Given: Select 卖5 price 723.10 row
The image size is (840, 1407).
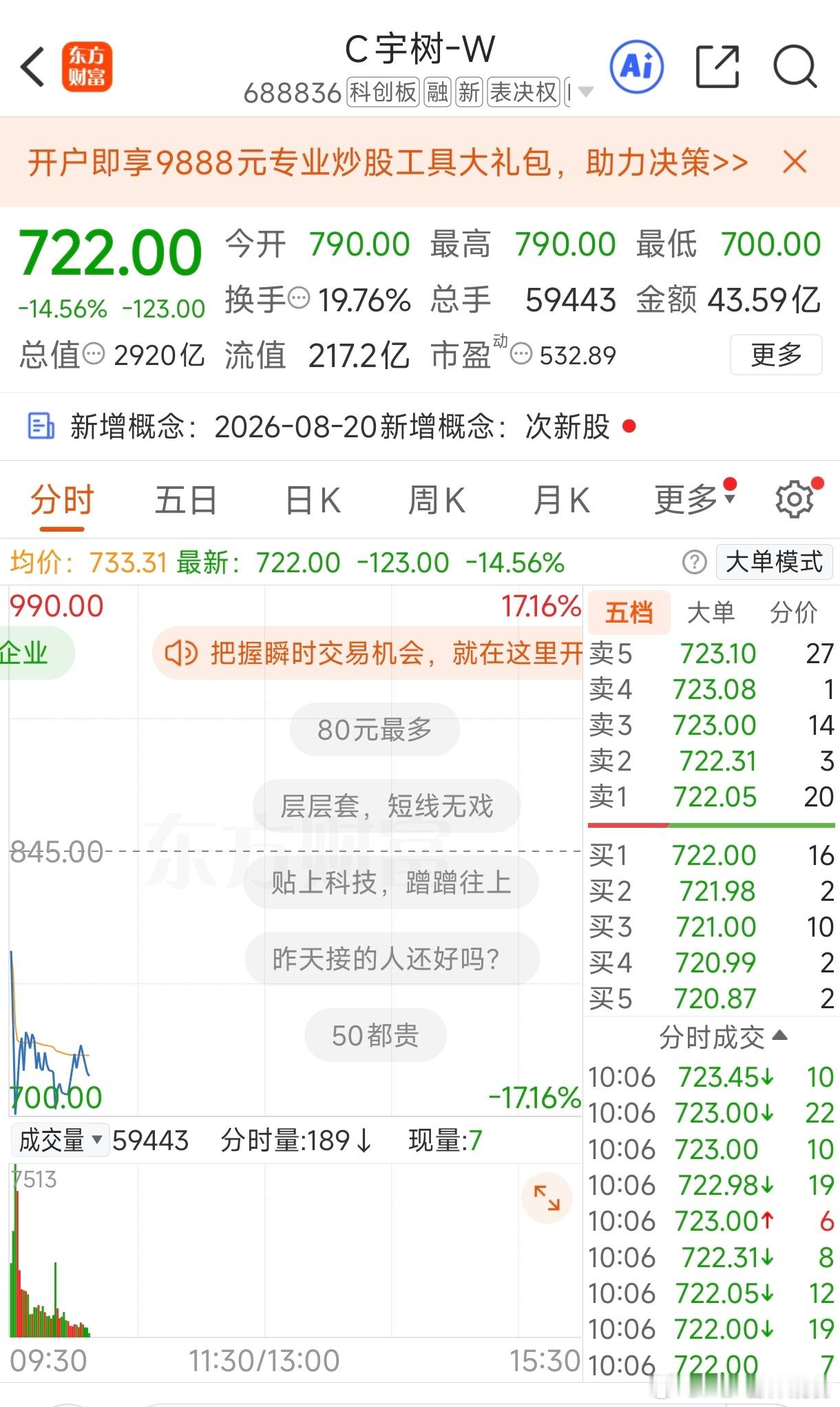Looking at the screenshot, I should (711, 653).
